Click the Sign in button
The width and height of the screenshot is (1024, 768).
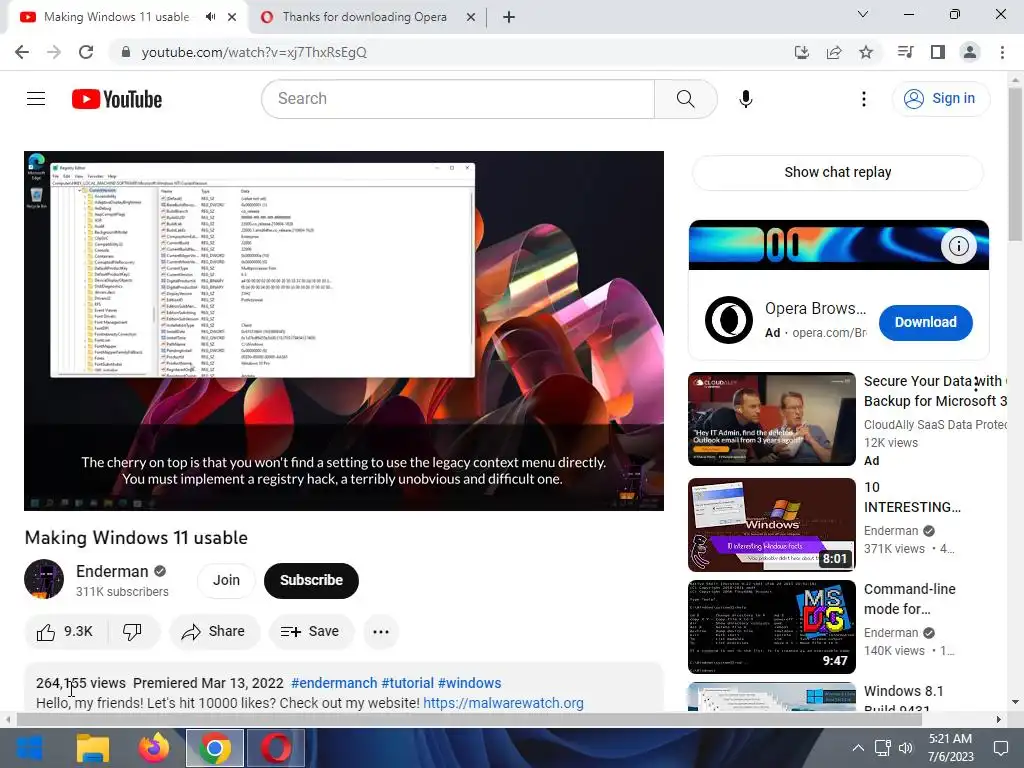(940, 99)
